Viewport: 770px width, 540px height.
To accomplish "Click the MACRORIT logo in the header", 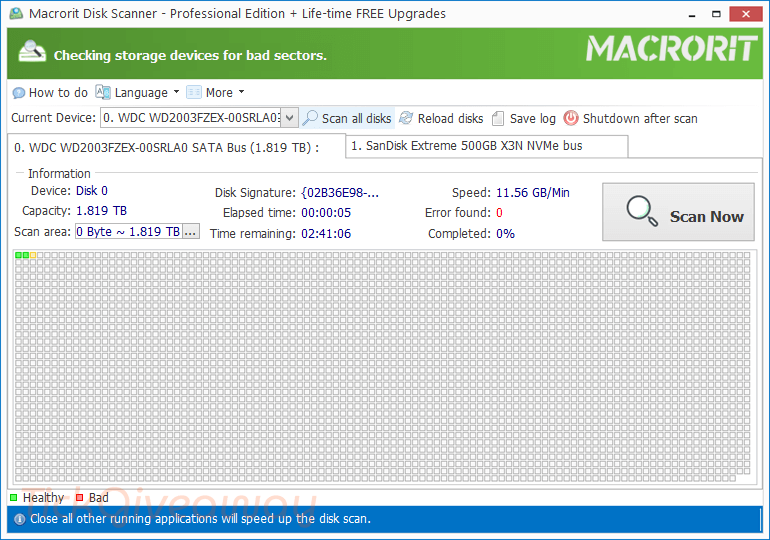I will coord(672,49).
